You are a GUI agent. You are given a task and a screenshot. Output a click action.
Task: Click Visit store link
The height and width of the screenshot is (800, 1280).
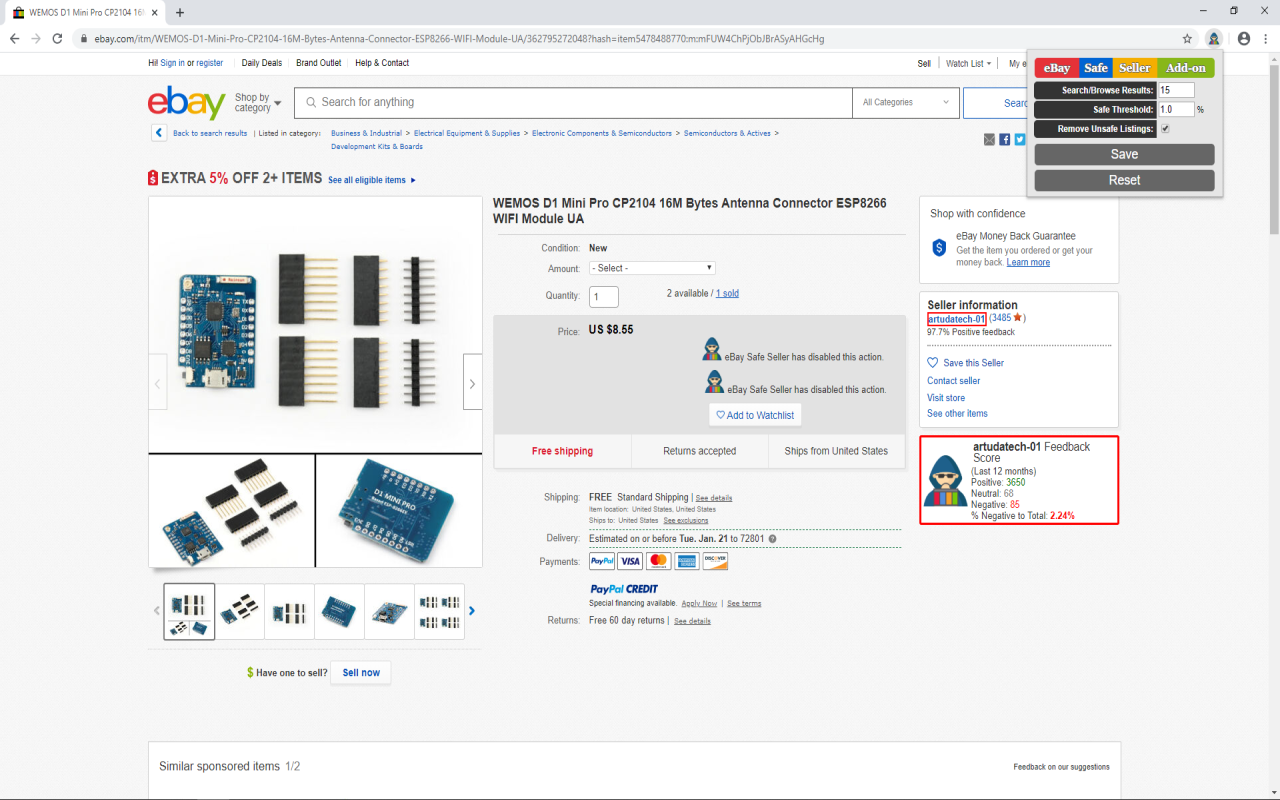point(946,398)
